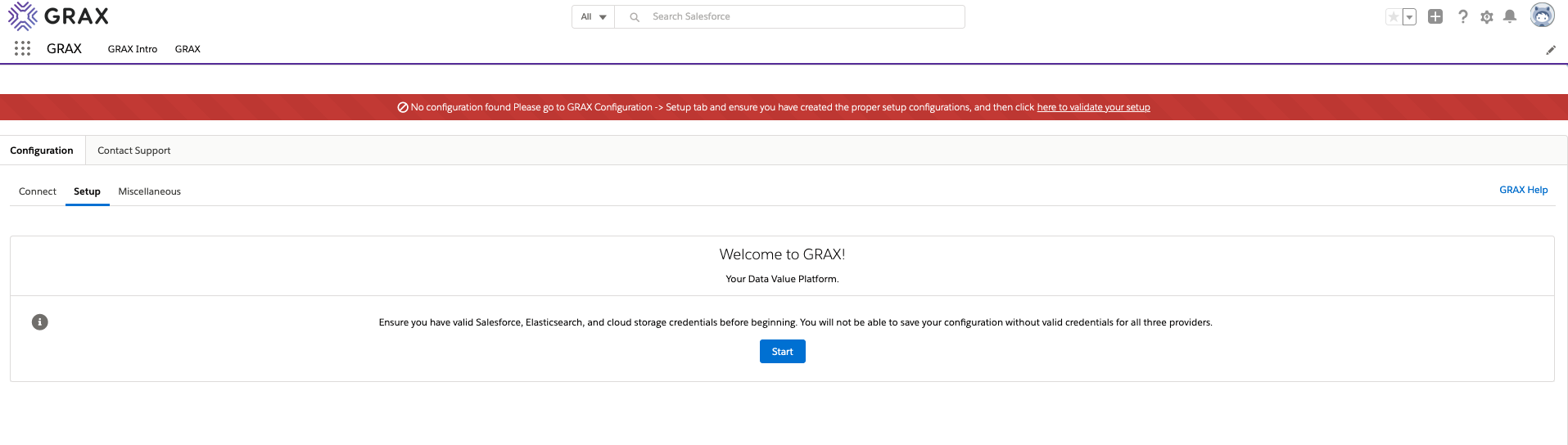This screenshot has height=445, width=1568.
Task: Open the GRAX Help link
Action: (1524, 190)
